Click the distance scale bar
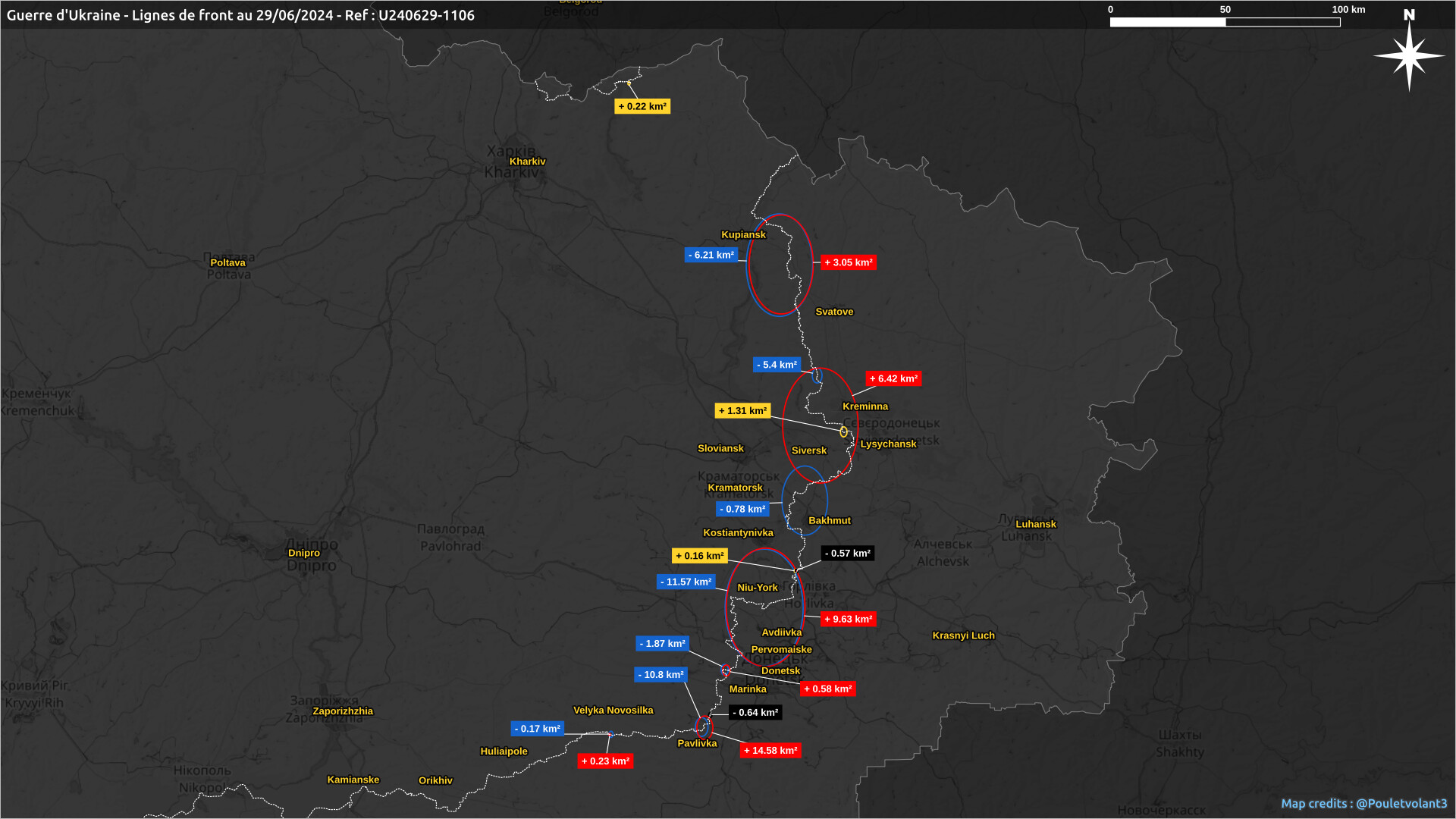 pos(1225,22)
